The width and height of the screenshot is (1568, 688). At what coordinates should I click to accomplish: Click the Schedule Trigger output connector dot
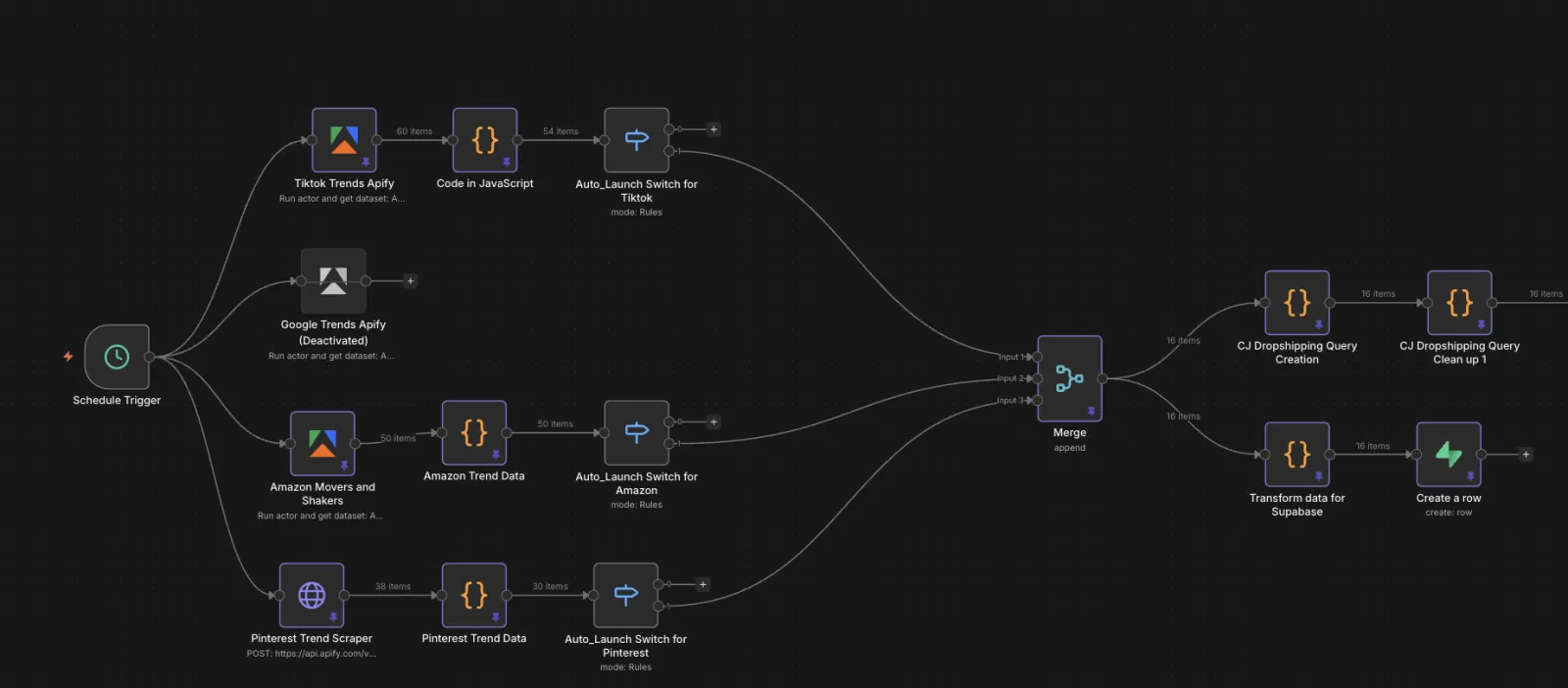tap(149, 357)
